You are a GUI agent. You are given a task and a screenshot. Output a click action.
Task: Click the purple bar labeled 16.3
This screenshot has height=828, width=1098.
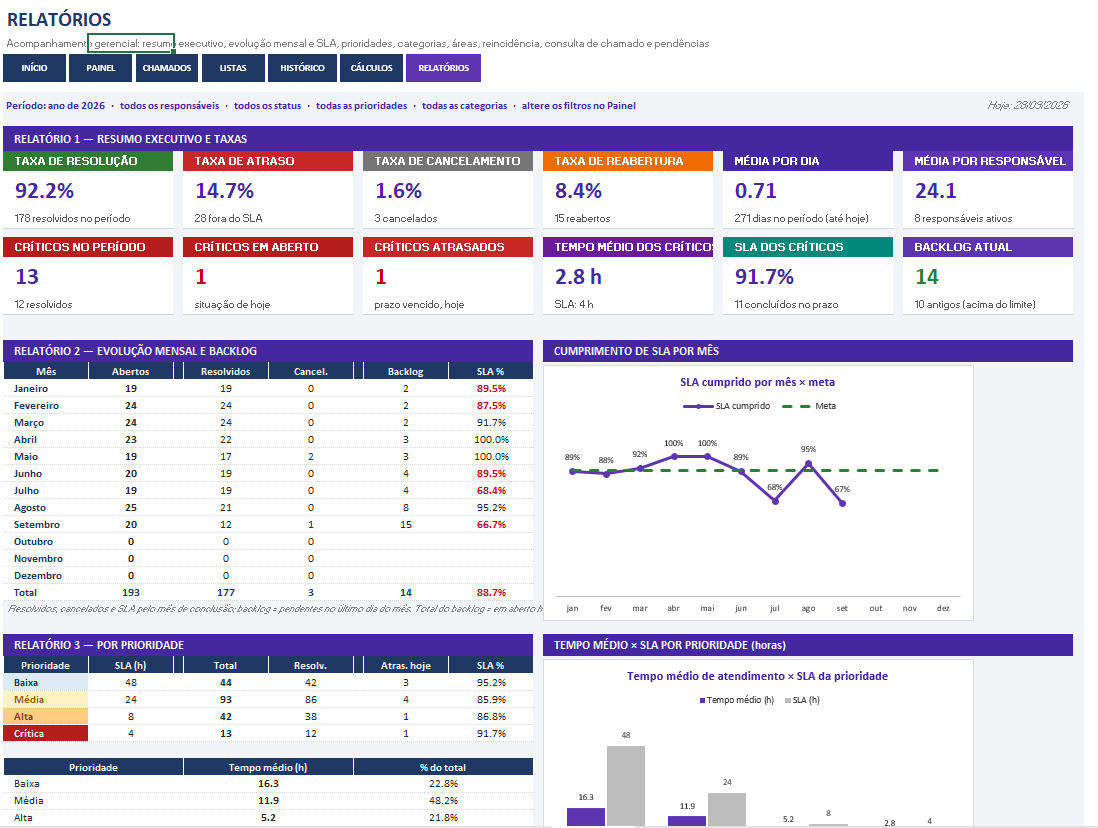point(585,817)
